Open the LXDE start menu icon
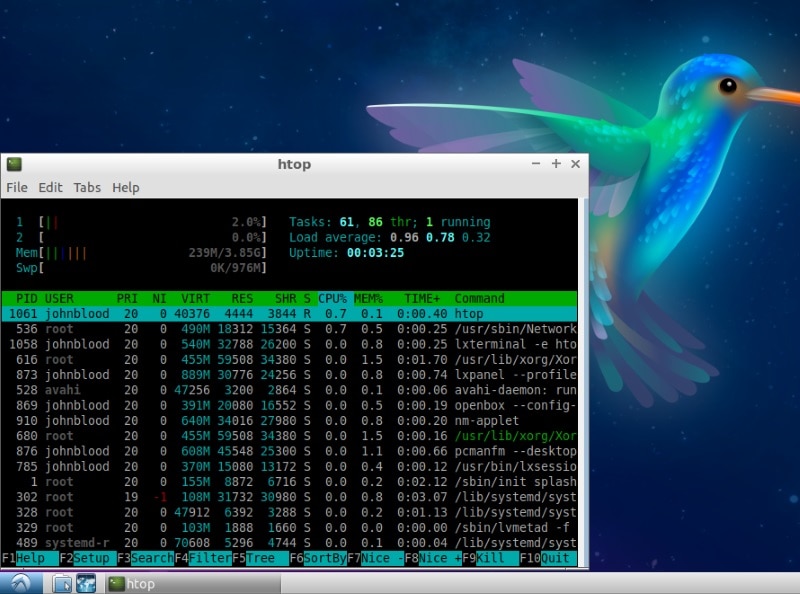Viewport: 800px width, 594px height. tap(20, 583)
